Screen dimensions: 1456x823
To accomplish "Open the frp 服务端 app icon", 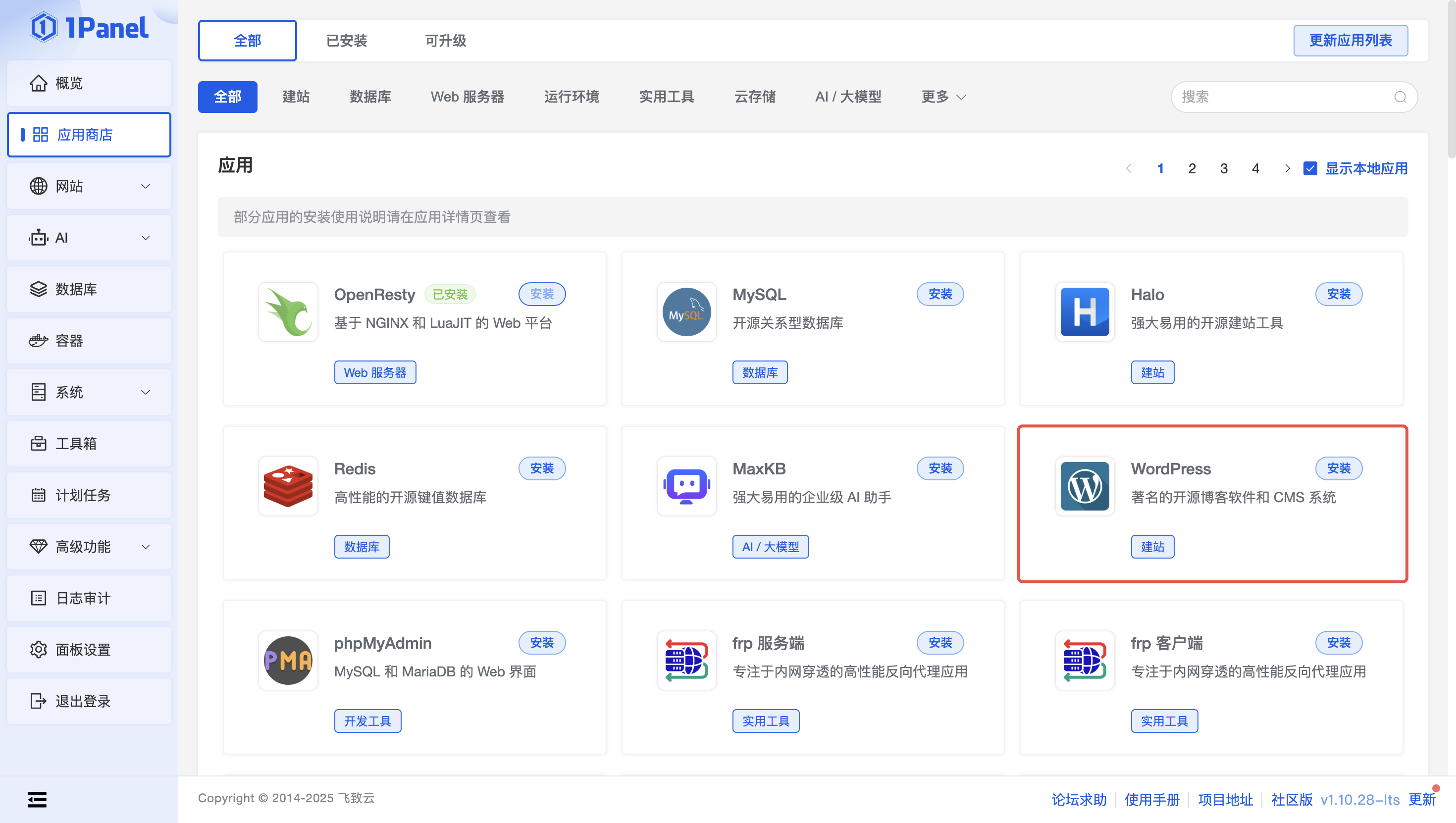I will 686,660.
